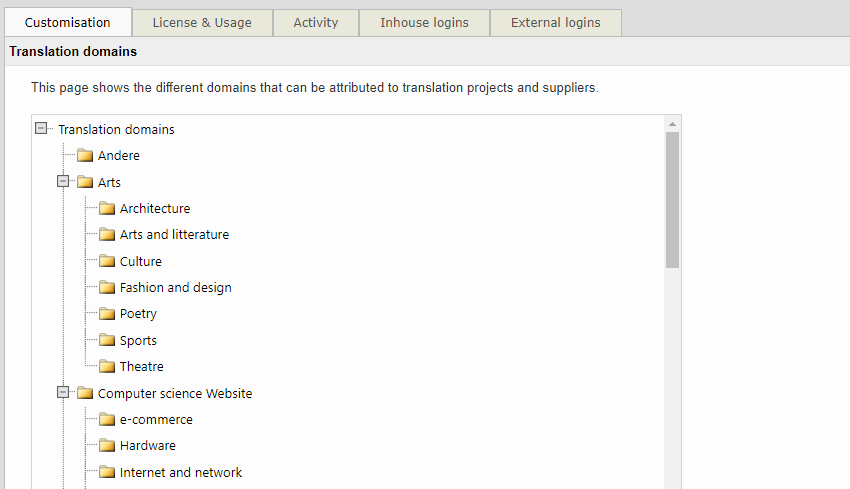Switch to the License & Usage tab
The height and width of the screenshot is (489, 850).
coord(203,23)
